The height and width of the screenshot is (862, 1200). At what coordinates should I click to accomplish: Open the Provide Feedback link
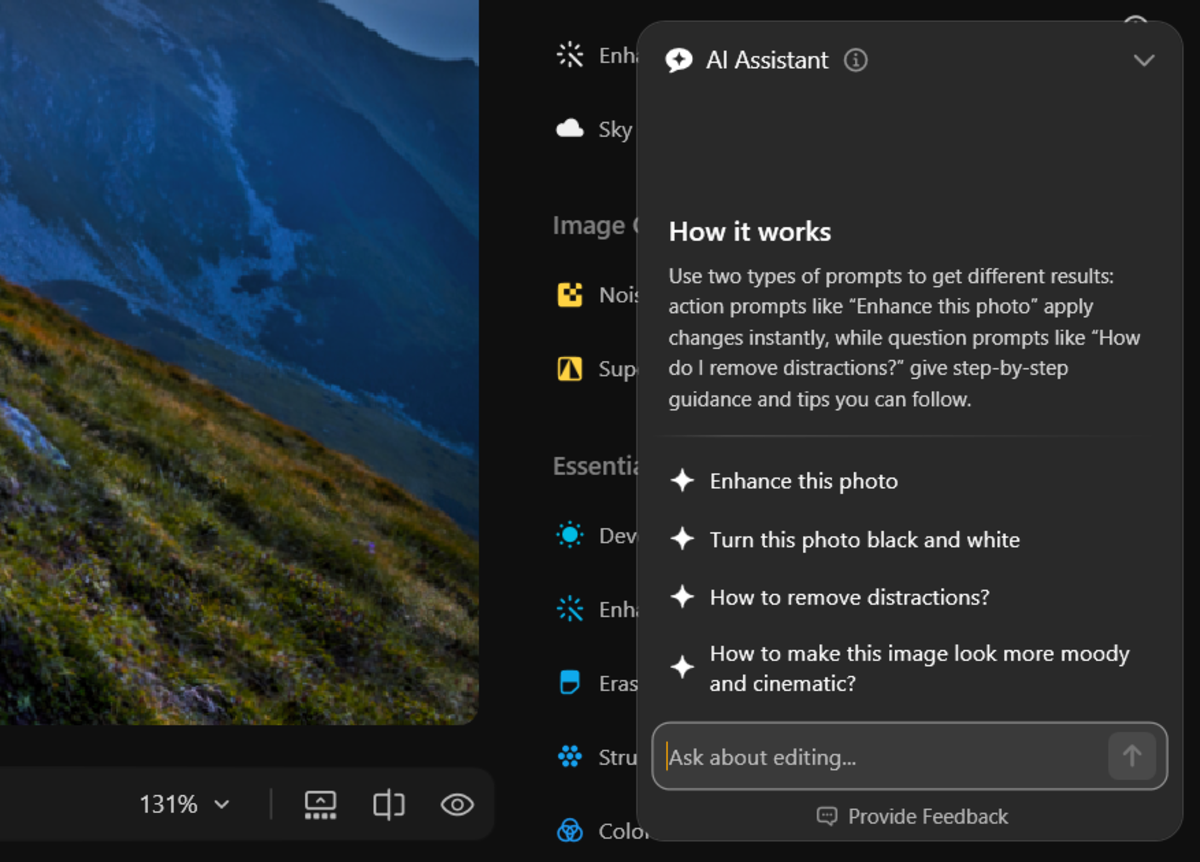(x=912, y=817)
